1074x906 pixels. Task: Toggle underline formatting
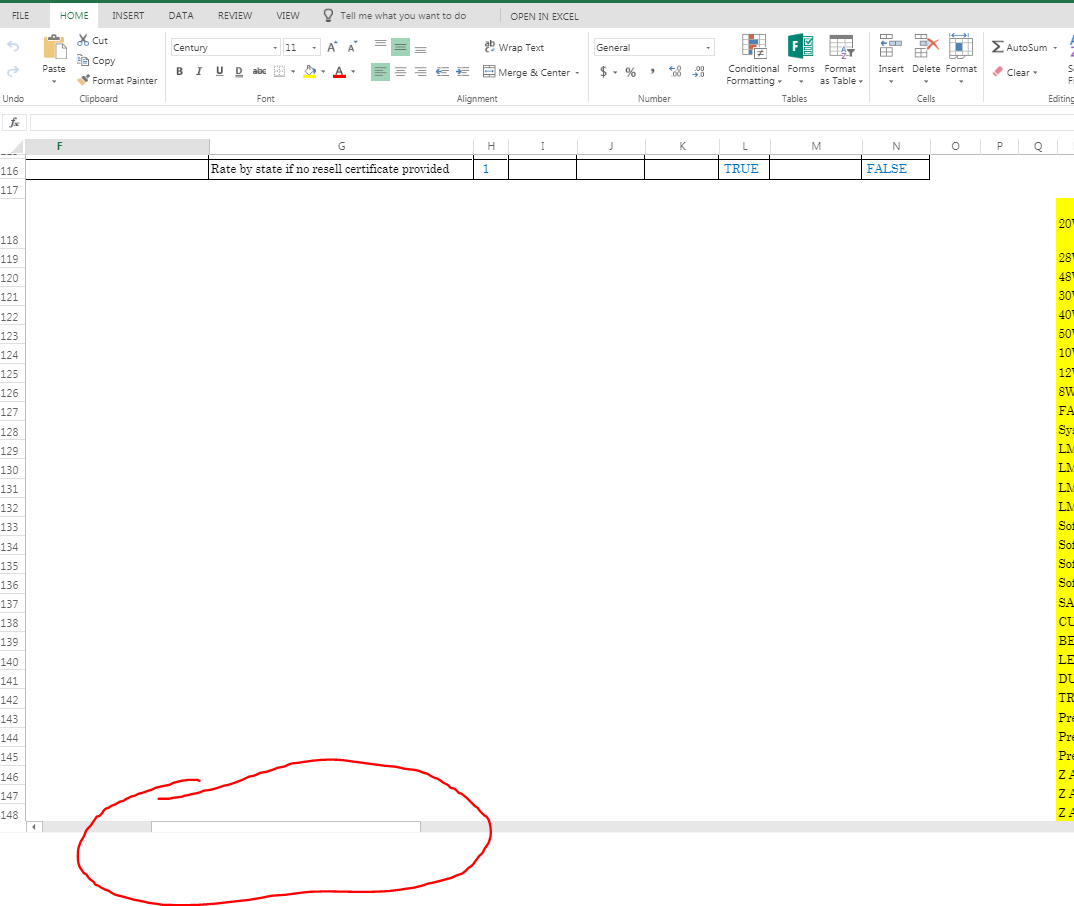[x=219, y=71]
